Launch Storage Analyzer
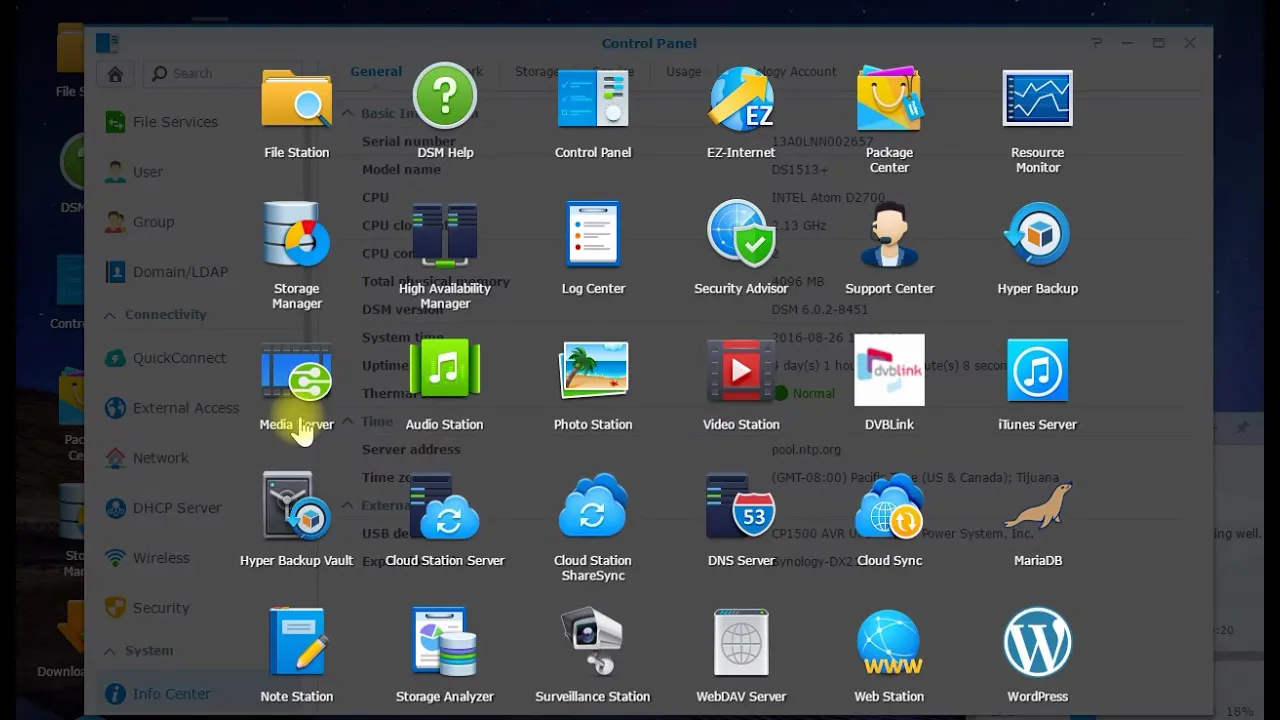 pyautogui.click(x=444, y=643)
